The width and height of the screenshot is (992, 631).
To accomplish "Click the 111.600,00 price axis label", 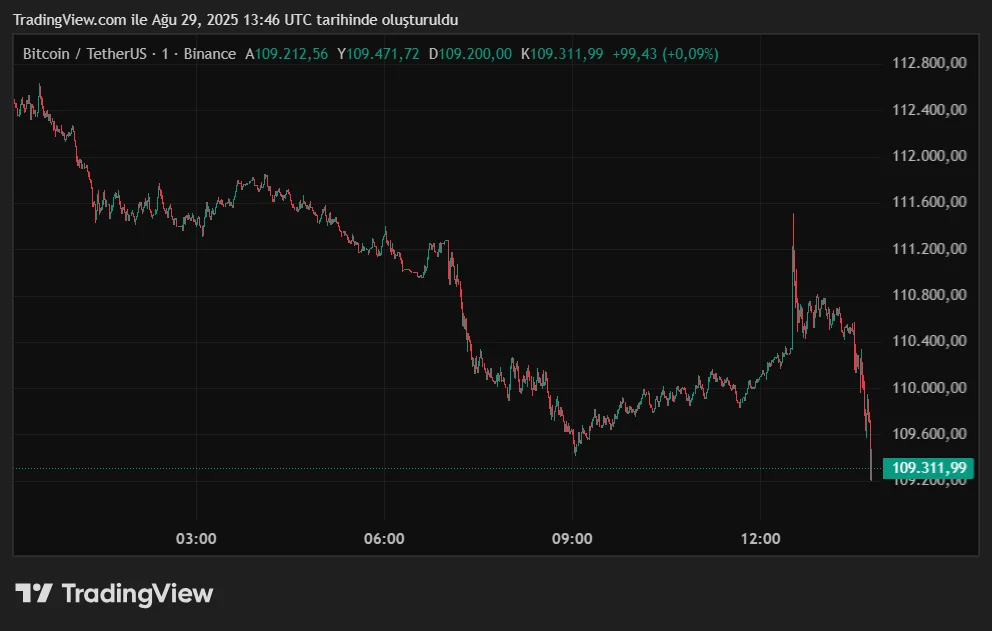I will 929,202.
